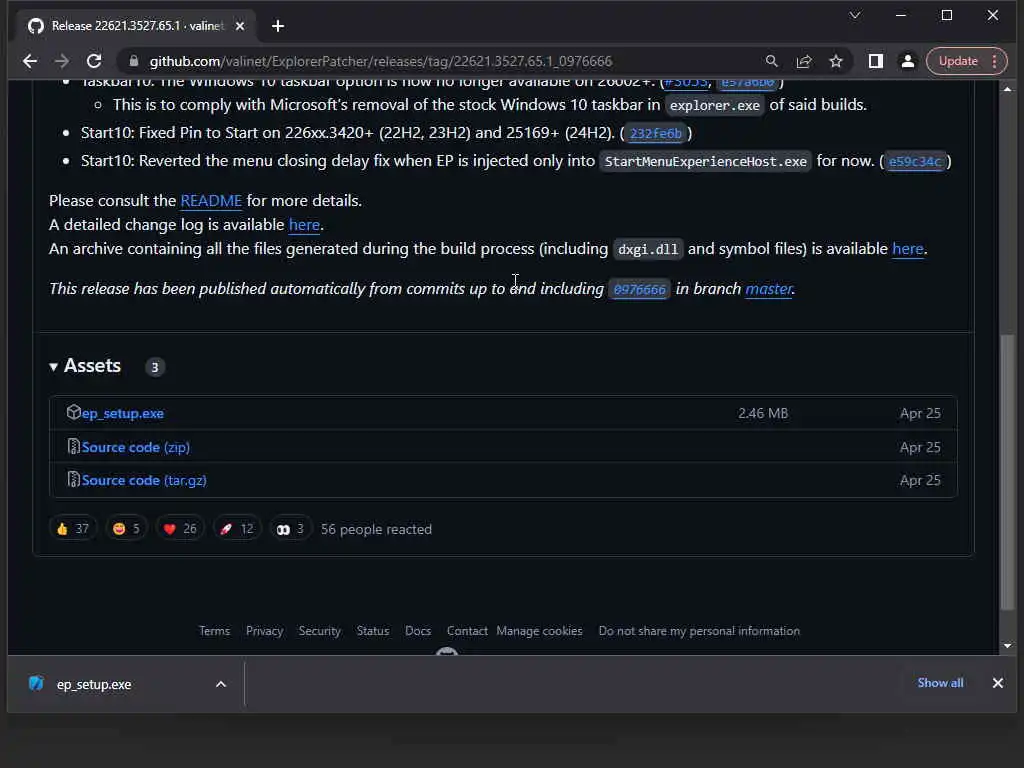Open the Docs footer link
The height and width of the screenshot is (768, 1024).
click(x=418, y=632)
